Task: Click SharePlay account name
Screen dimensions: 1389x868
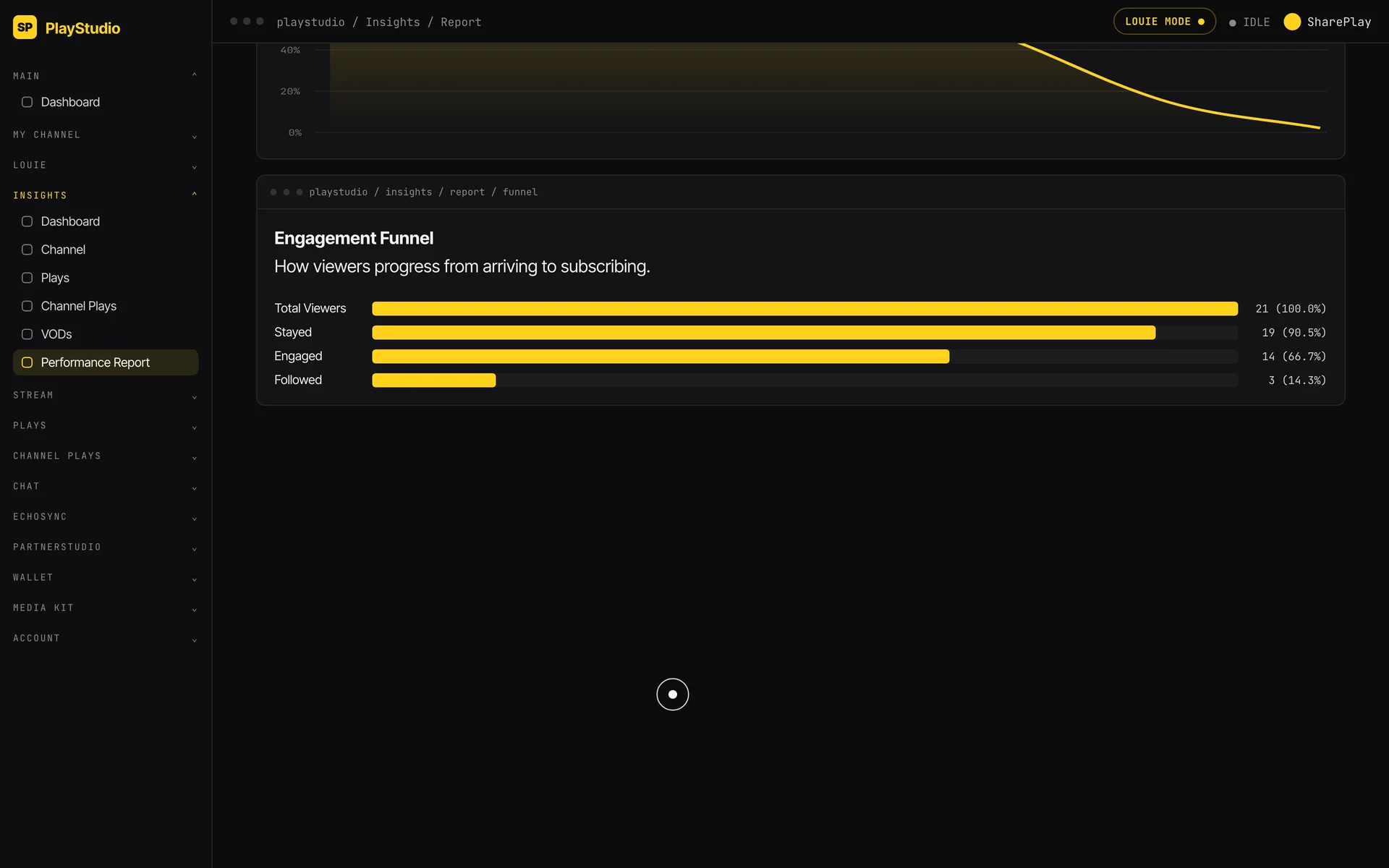Action: click(x=1338, y=22)
